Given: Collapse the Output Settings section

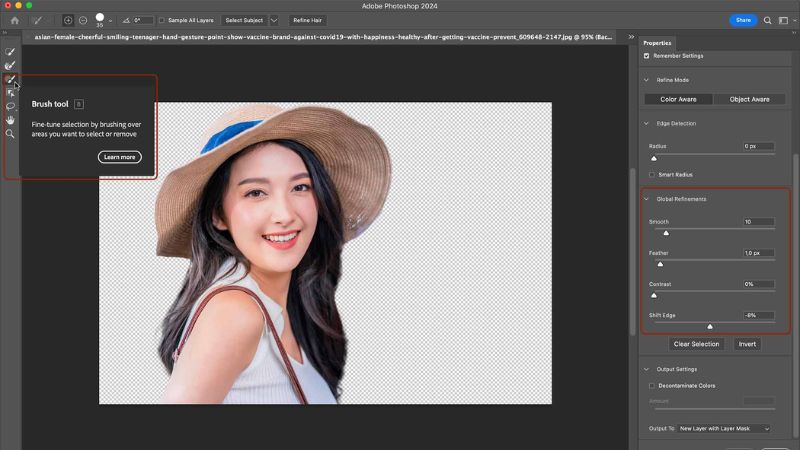Looking at the screenshot, I should point(646,369).
